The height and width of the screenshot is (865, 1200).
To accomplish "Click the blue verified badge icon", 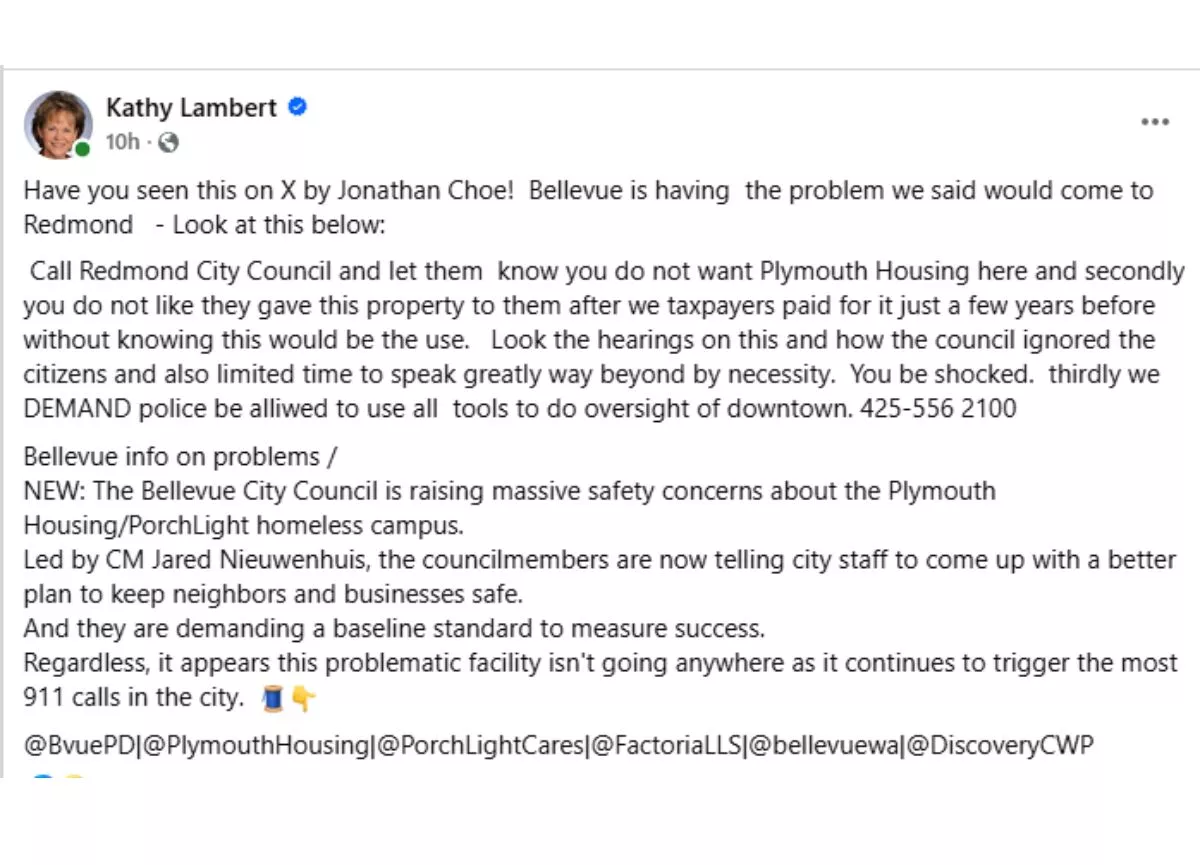I will (297, 107).
